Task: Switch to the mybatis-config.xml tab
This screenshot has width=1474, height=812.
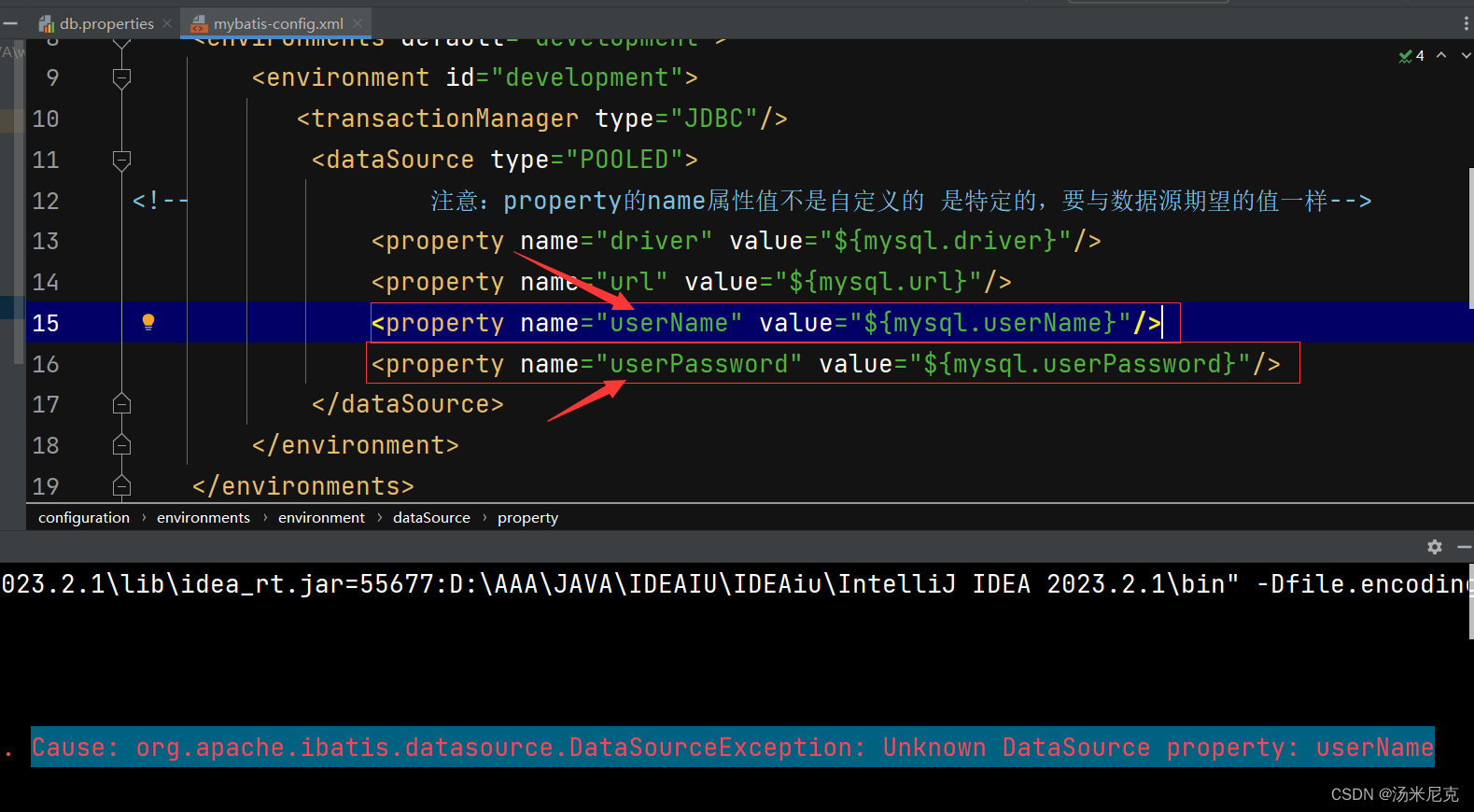Action: (278, 23)
